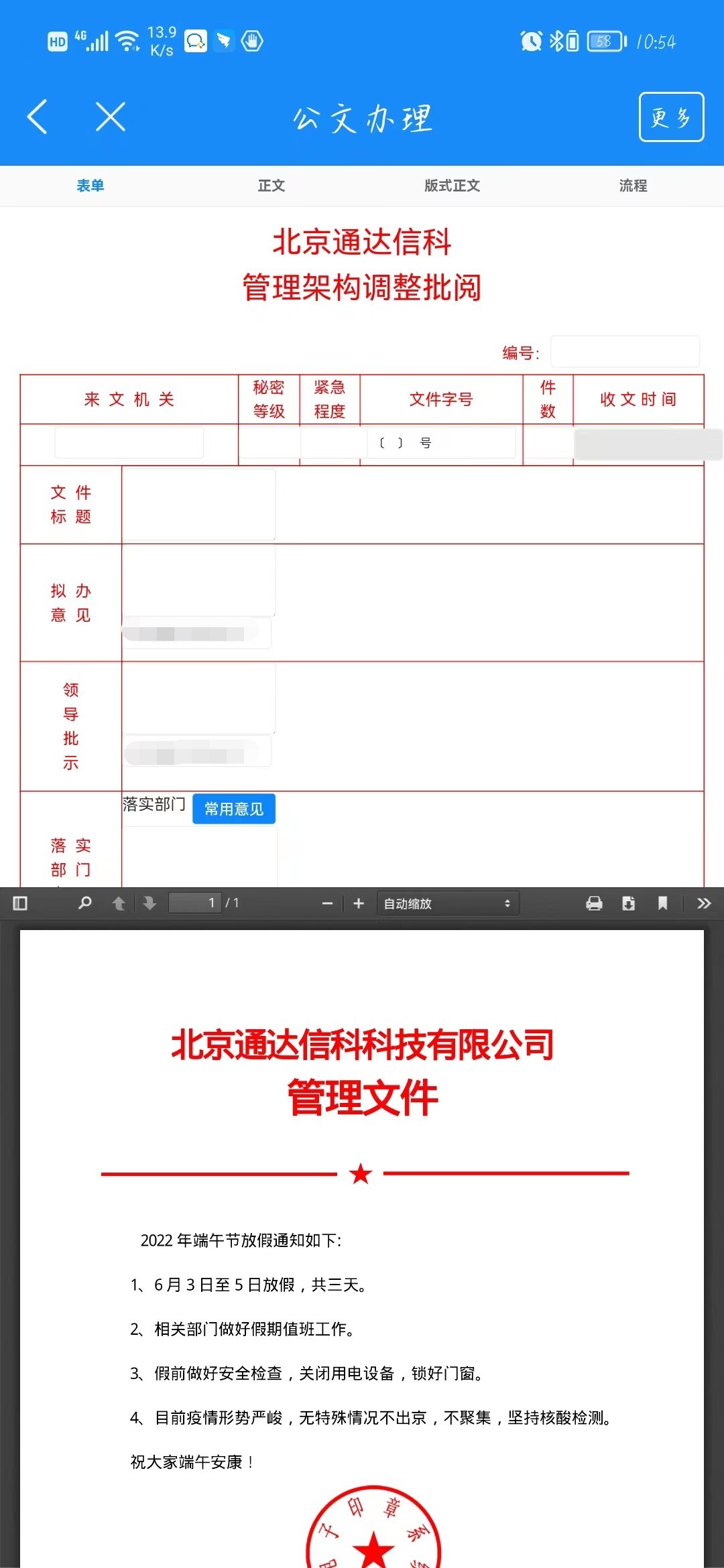Go to next PDF page
This screenshot has height=1568, width=724.
coord(149,903)
